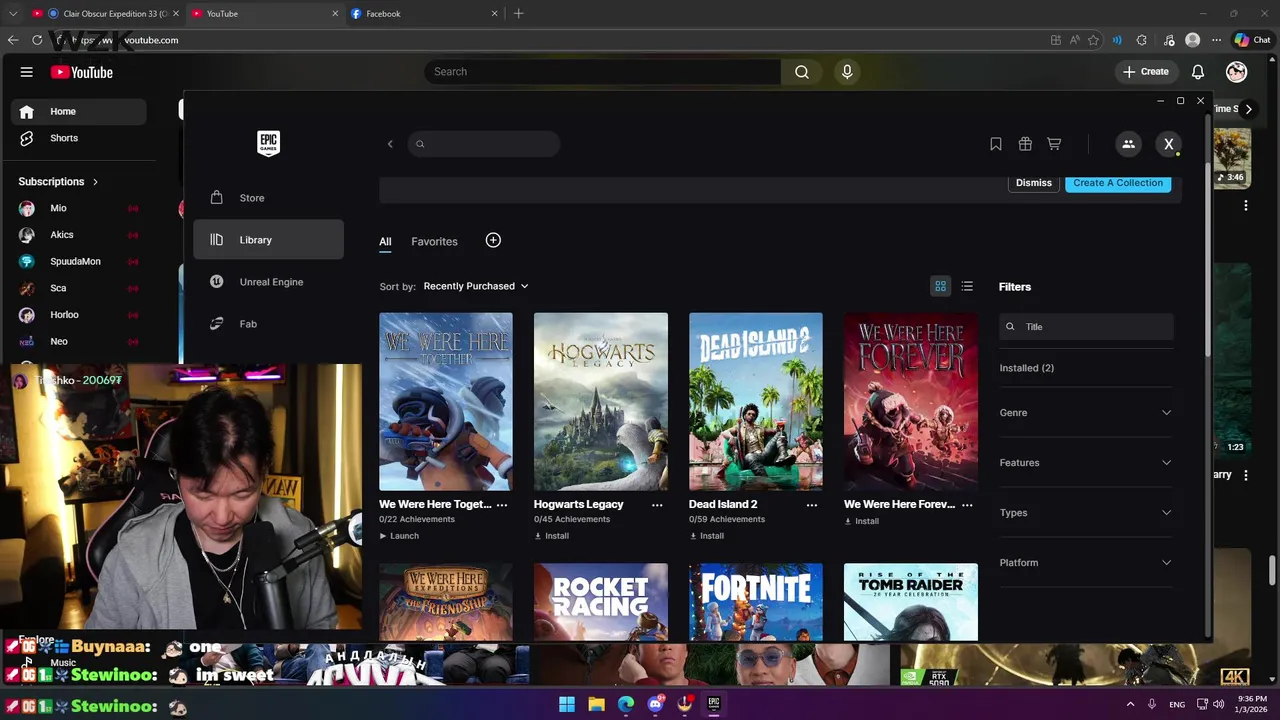Expand the Features filter
Image resolution: width=1280 pixels, height=720 pixels.
coord(1085,463)
